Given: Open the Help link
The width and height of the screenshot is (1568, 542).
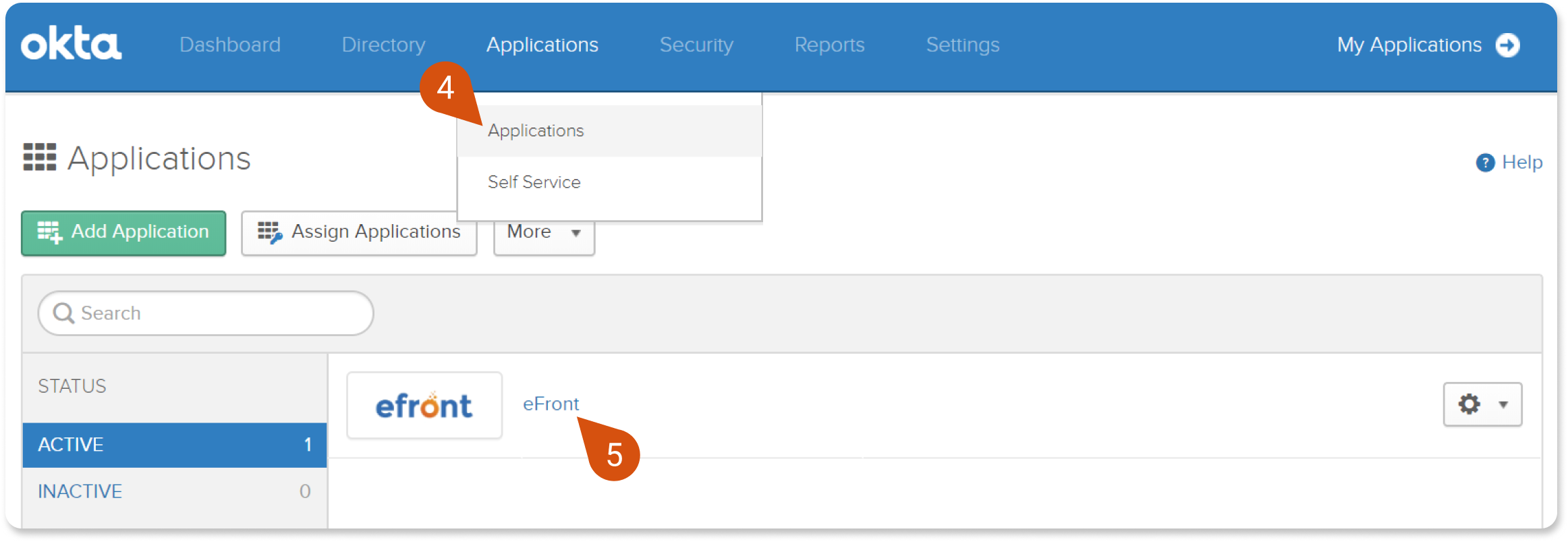Looking at the screenshot, I should tap(1522, 162).
